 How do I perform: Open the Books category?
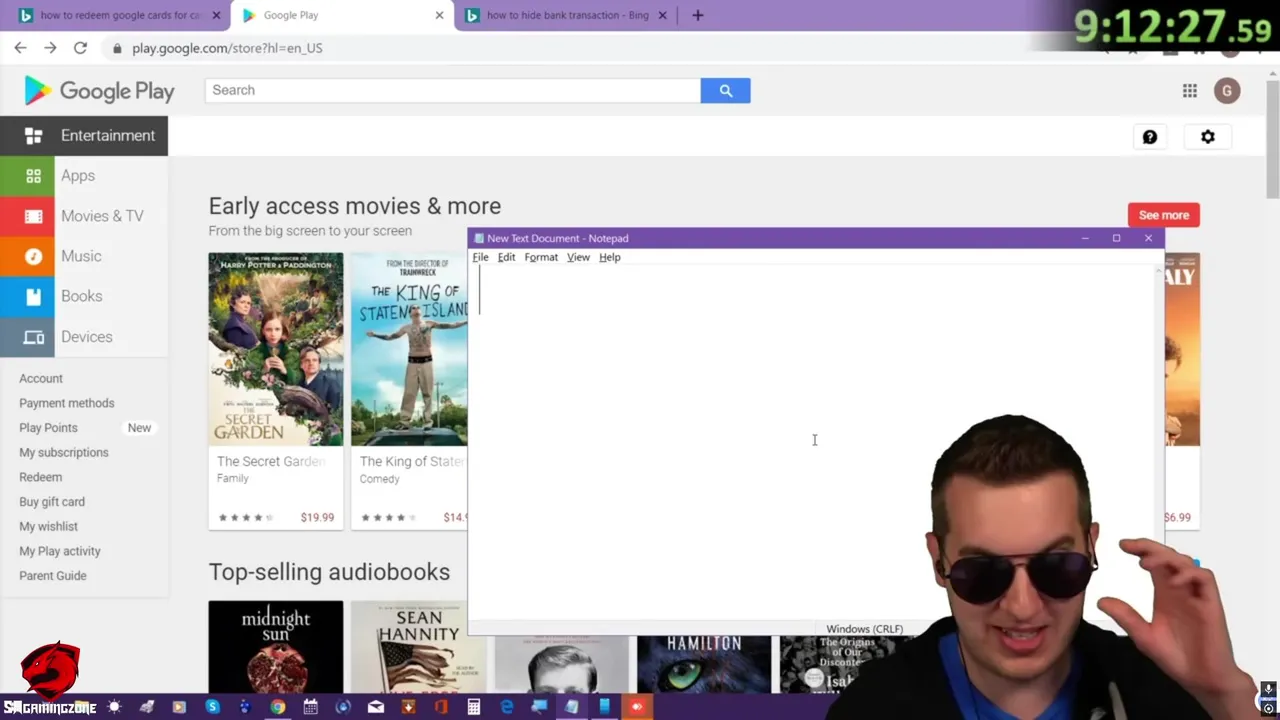(x=84, y=296)
